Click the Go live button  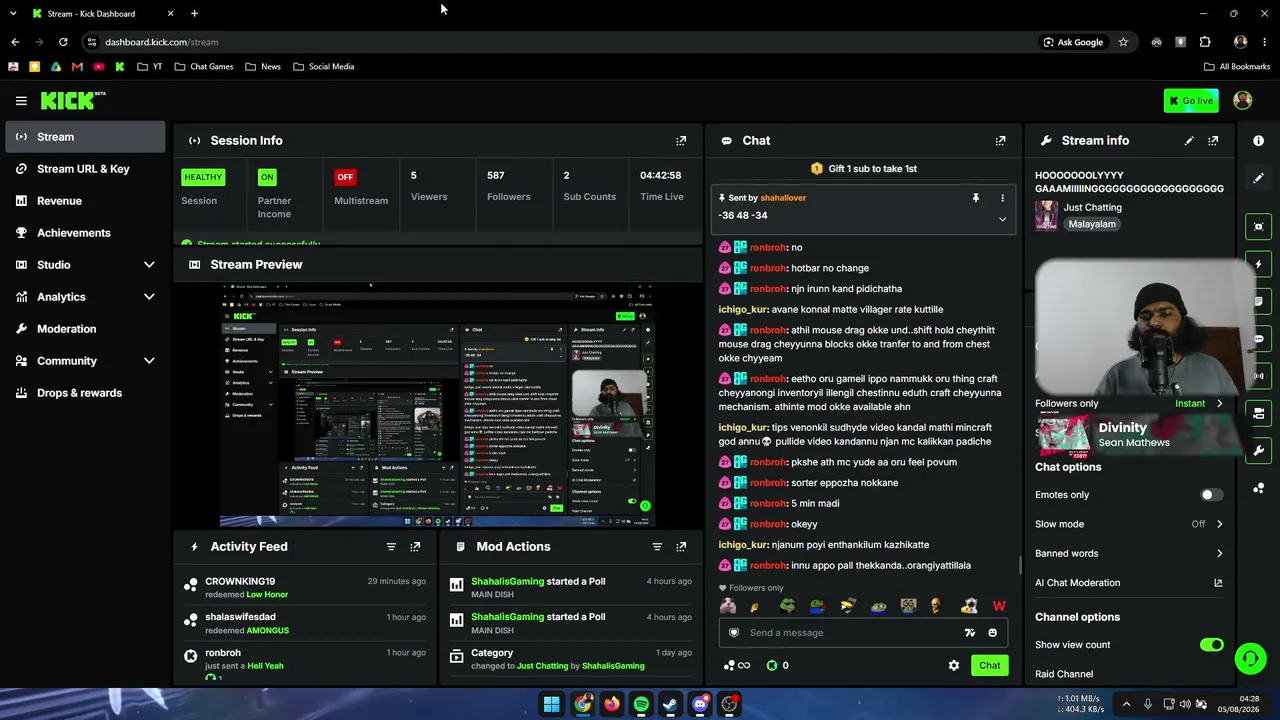(x=1191, y=100)
